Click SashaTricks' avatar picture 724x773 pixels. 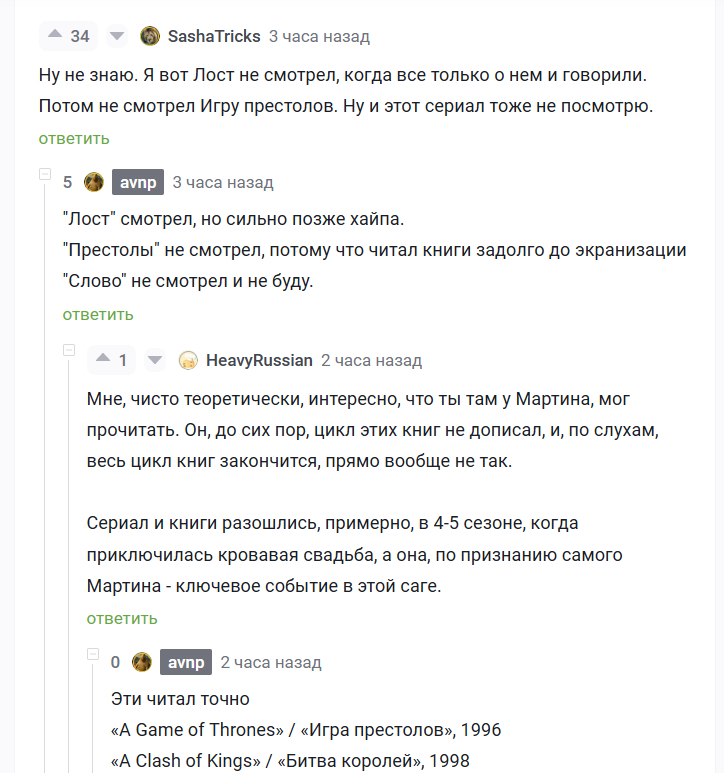[150, 36]
